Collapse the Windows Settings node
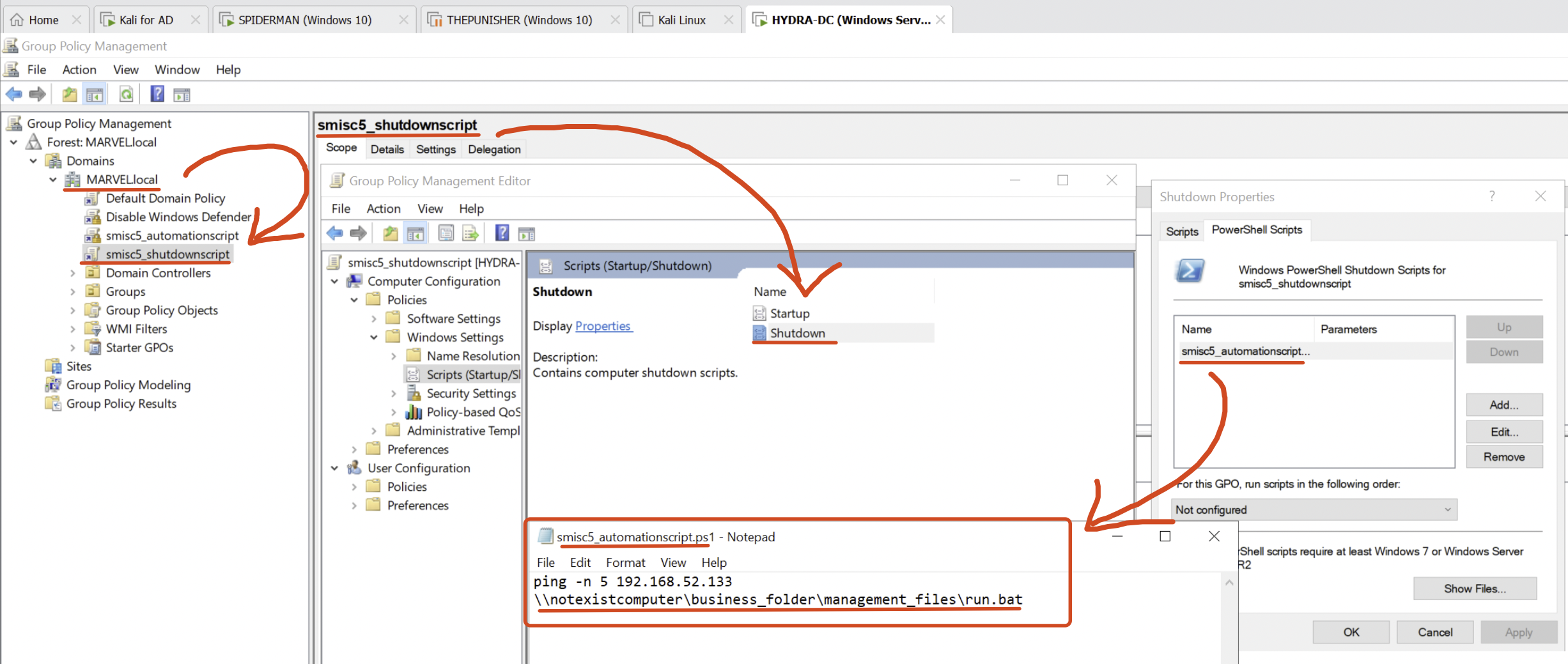The width and height of the screenshot is (1568, 664). (x=374, y=337)
